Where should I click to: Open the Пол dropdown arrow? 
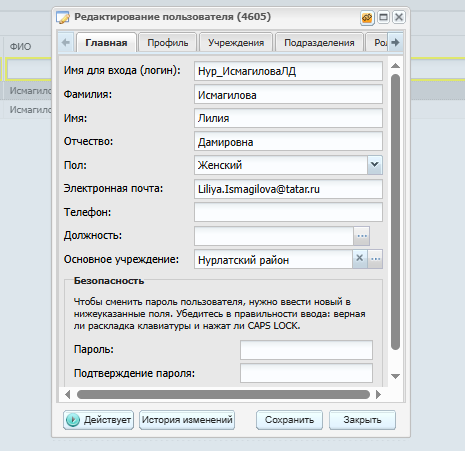(x=375, y=165)
